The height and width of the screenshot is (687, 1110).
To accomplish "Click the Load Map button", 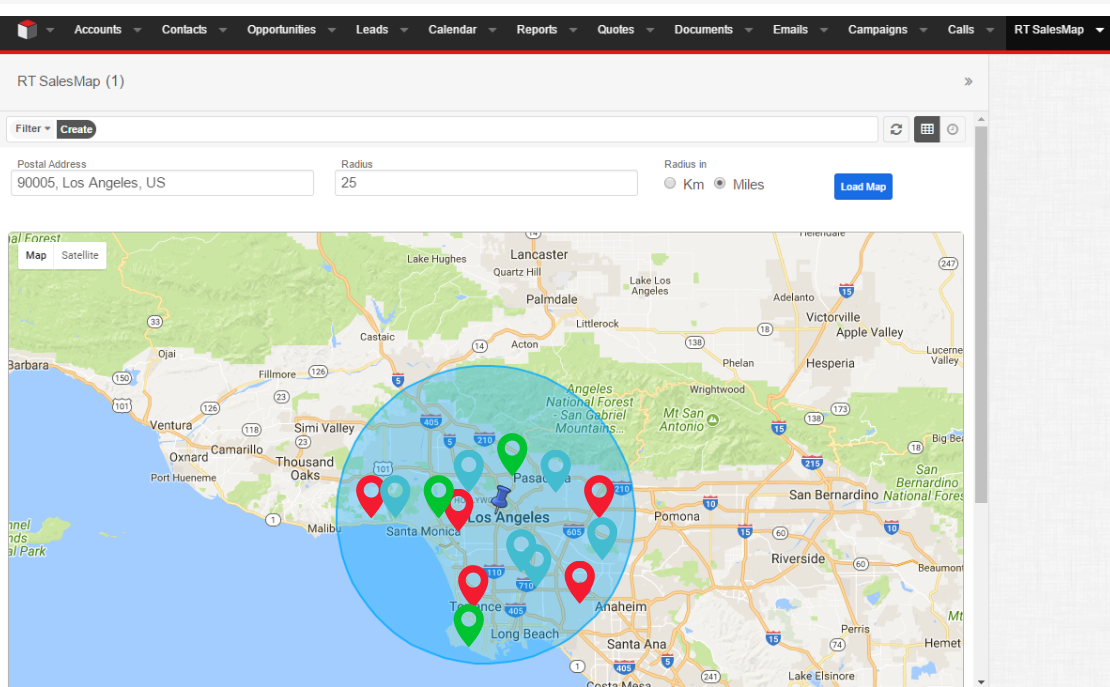I will [863, 186].
